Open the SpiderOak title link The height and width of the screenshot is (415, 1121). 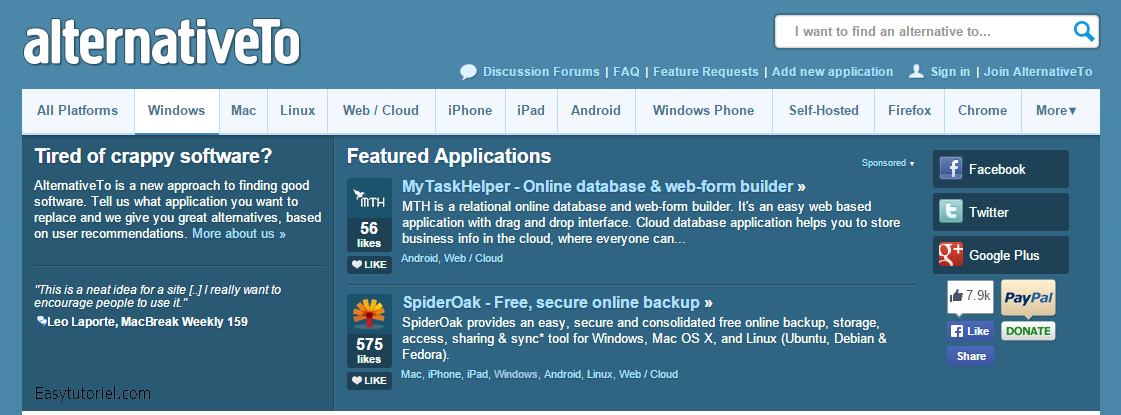pyautogui.click(x=558, y=302)
